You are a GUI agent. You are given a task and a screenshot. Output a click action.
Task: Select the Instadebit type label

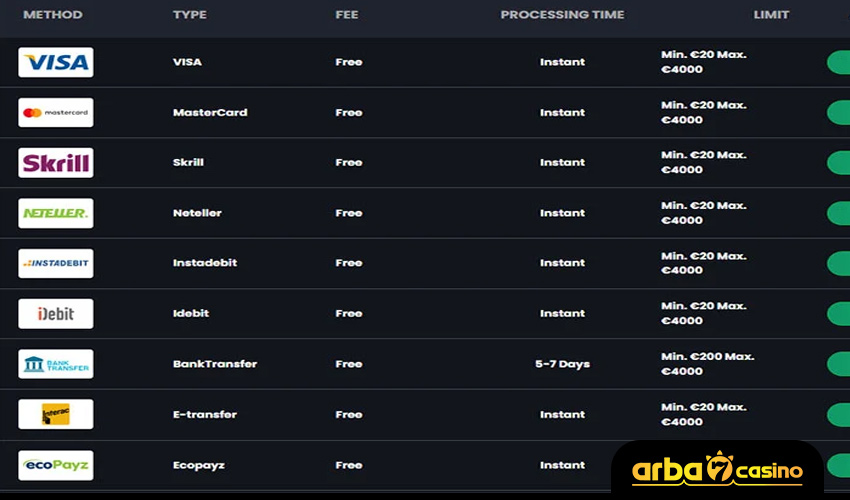[x=205, y=263]
